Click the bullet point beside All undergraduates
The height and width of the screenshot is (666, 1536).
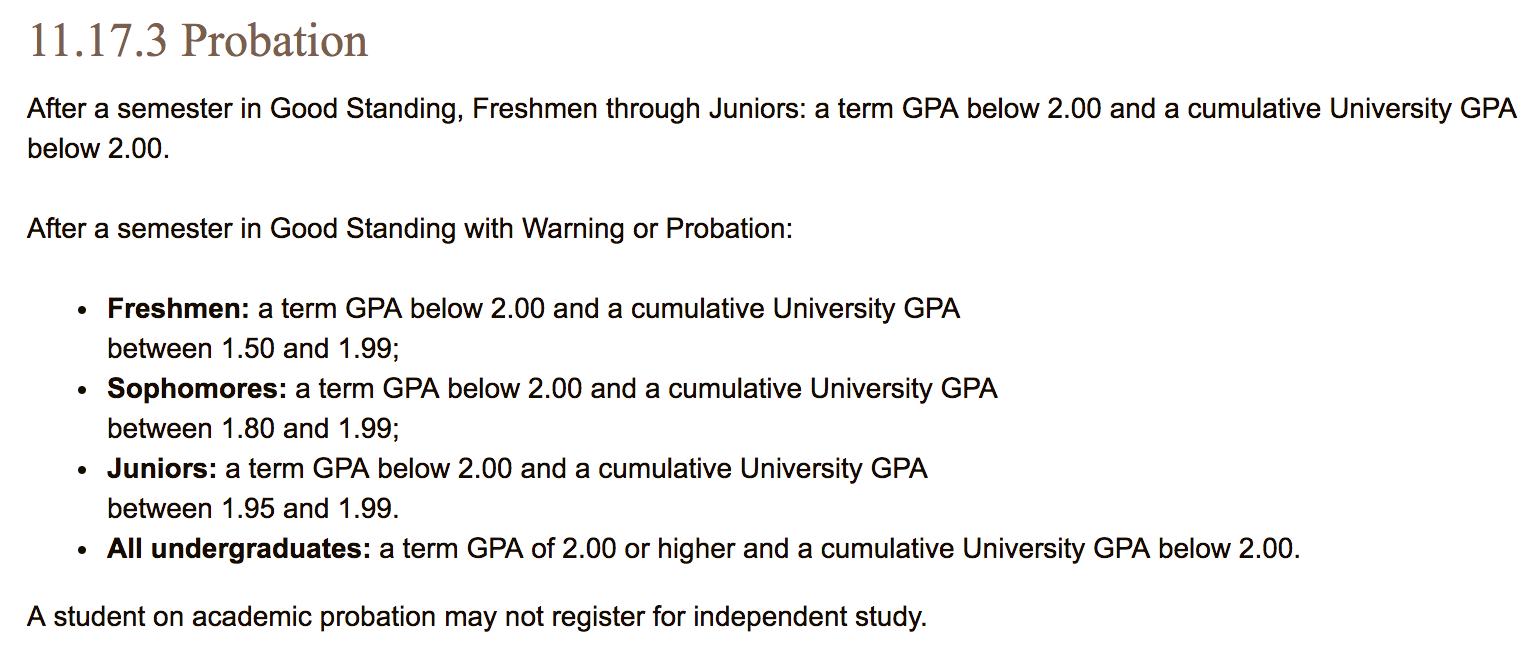click(84, 550)
